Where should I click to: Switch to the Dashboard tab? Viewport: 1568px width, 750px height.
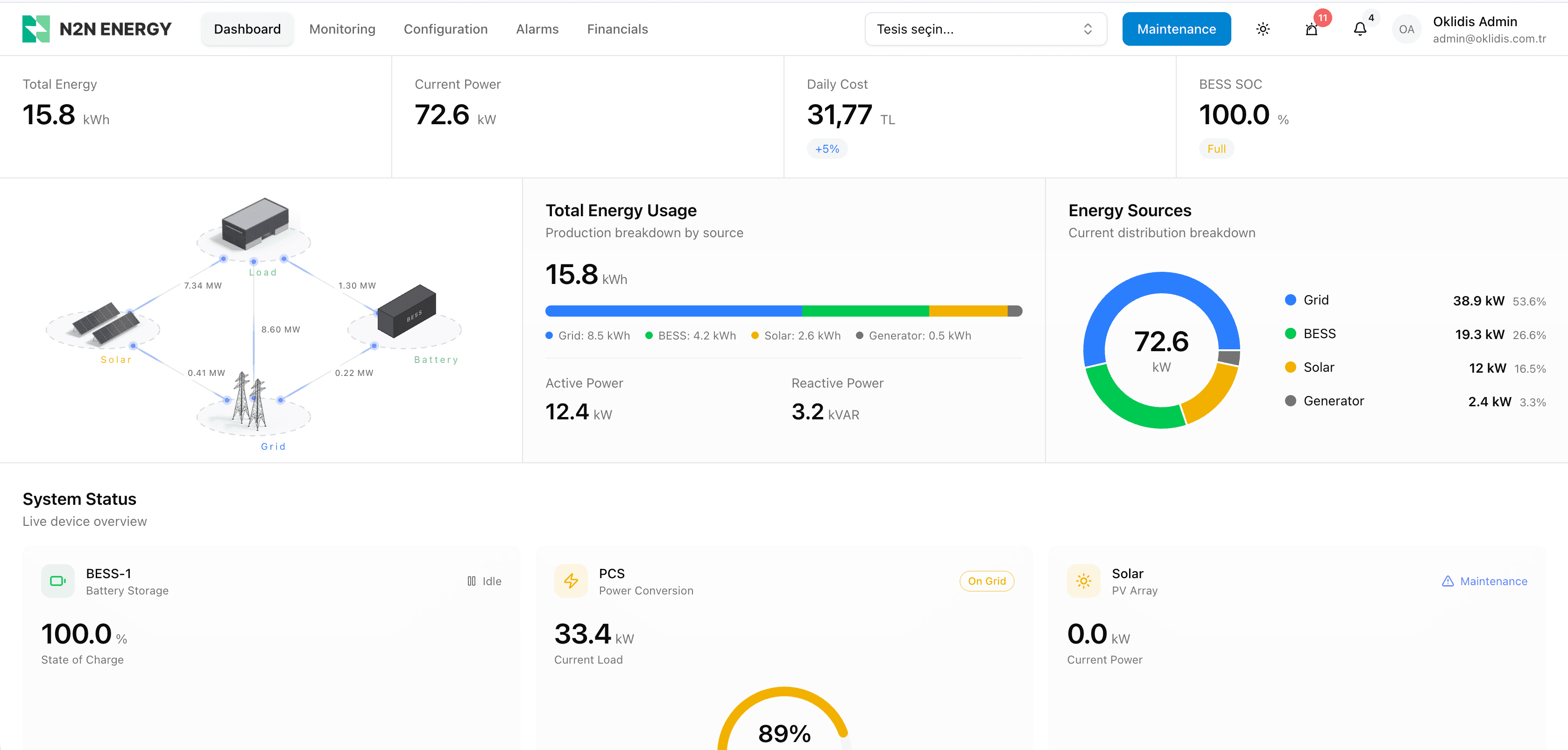(x=247, y=28)
